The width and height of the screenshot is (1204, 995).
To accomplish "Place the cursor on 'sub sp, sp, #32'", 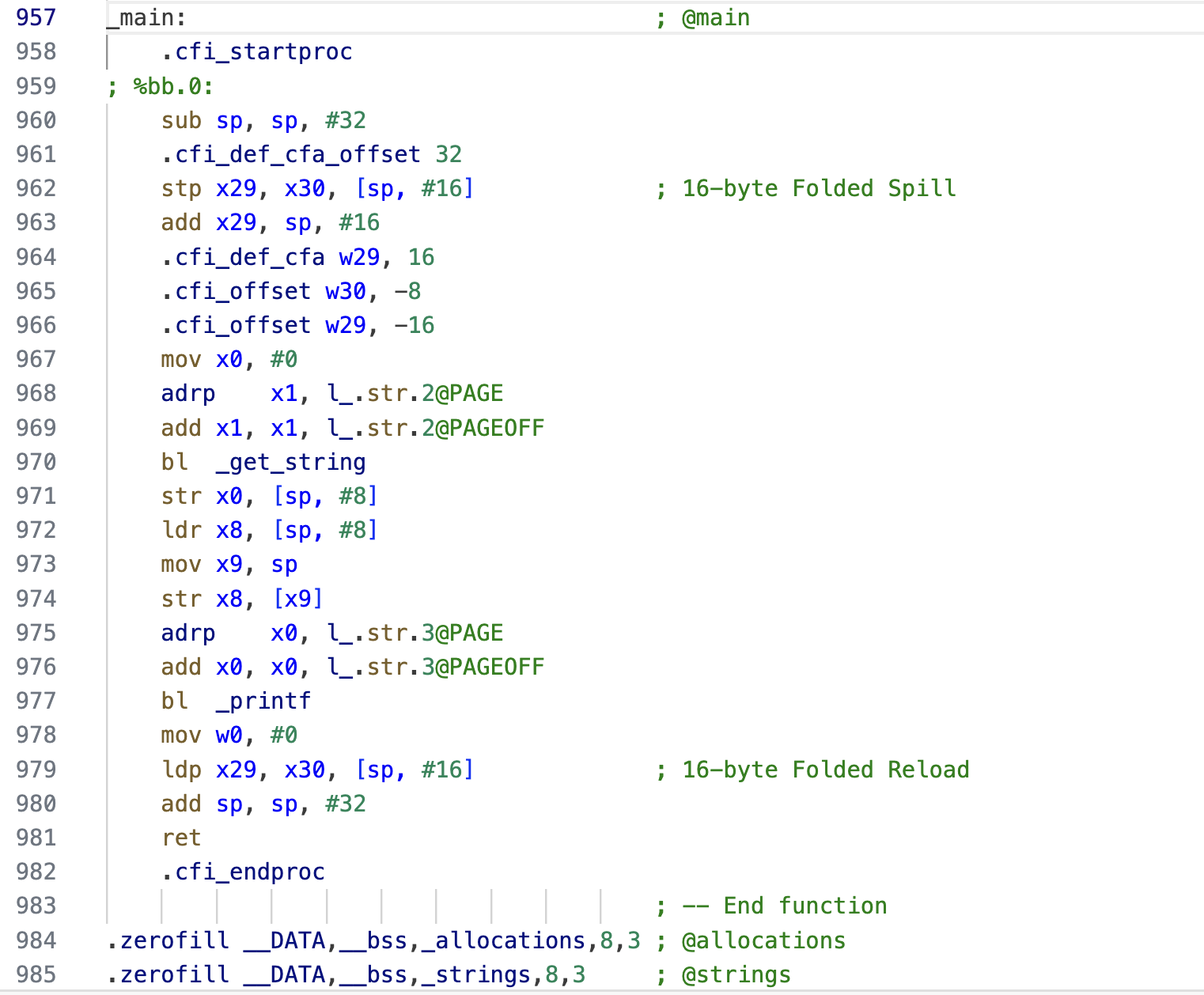I will coord(263,120).
